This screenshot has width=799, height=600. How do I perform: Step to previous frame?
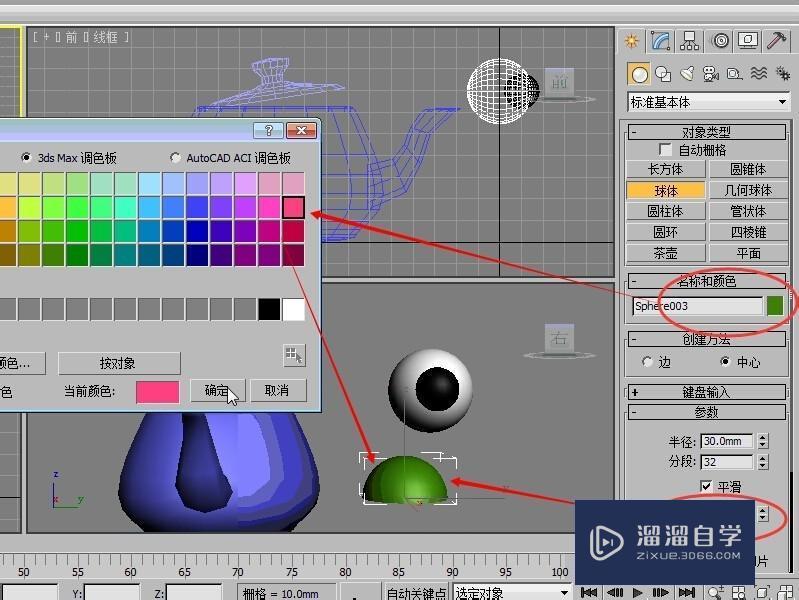pos(615,592)
